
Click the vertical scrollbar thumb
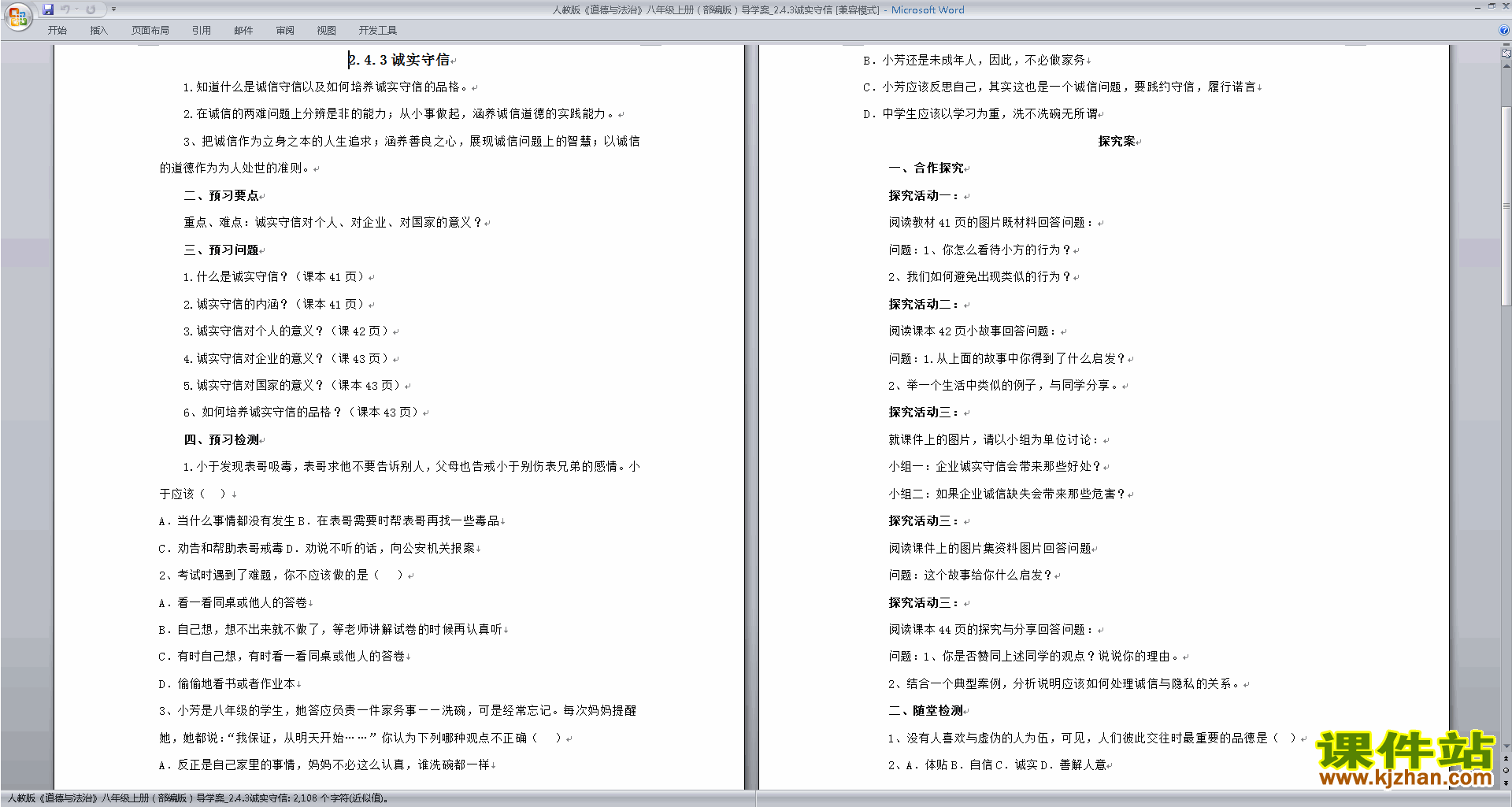tap(1506, 206)
